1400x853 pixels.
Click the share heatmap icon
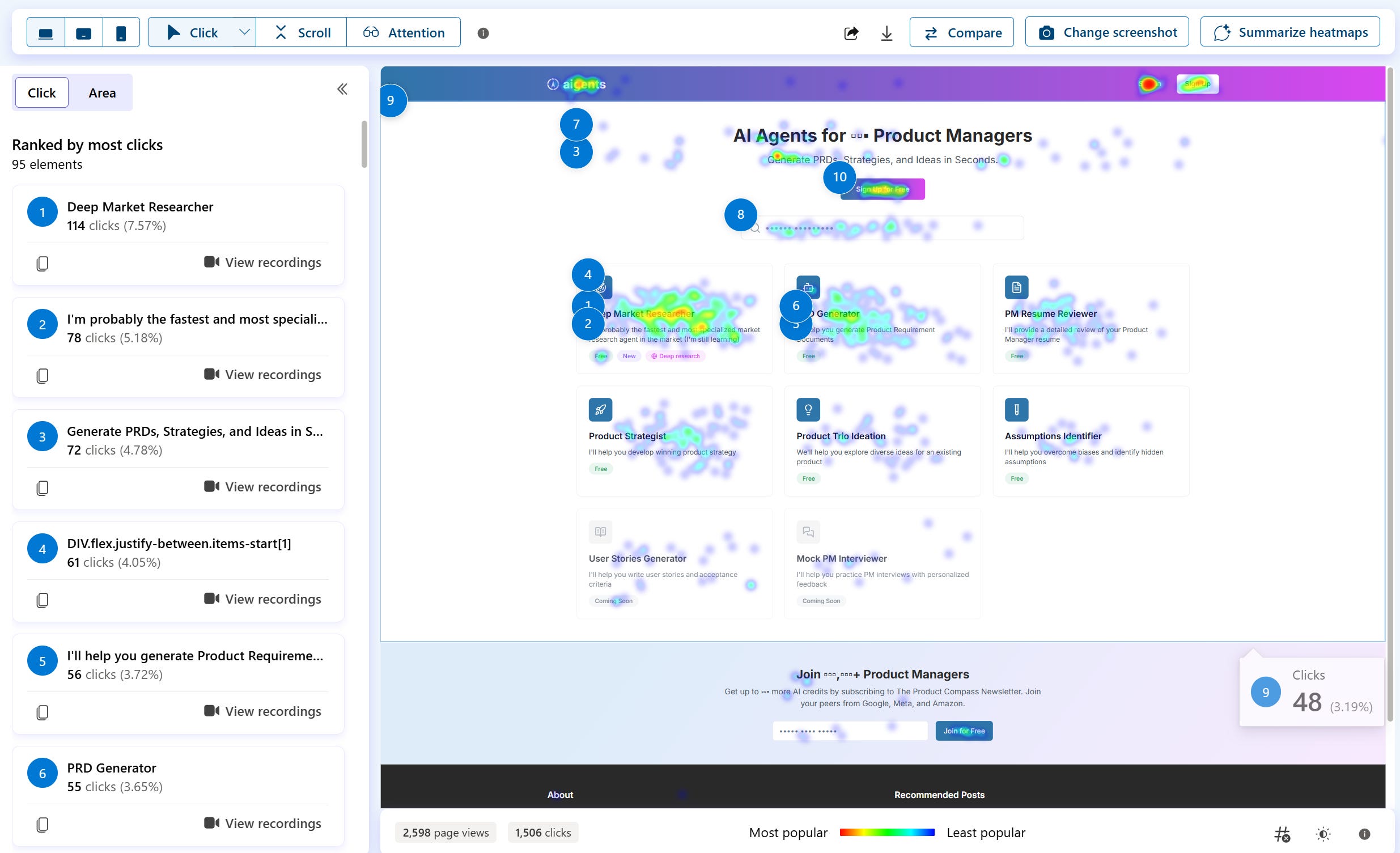[x=851, y=33]
